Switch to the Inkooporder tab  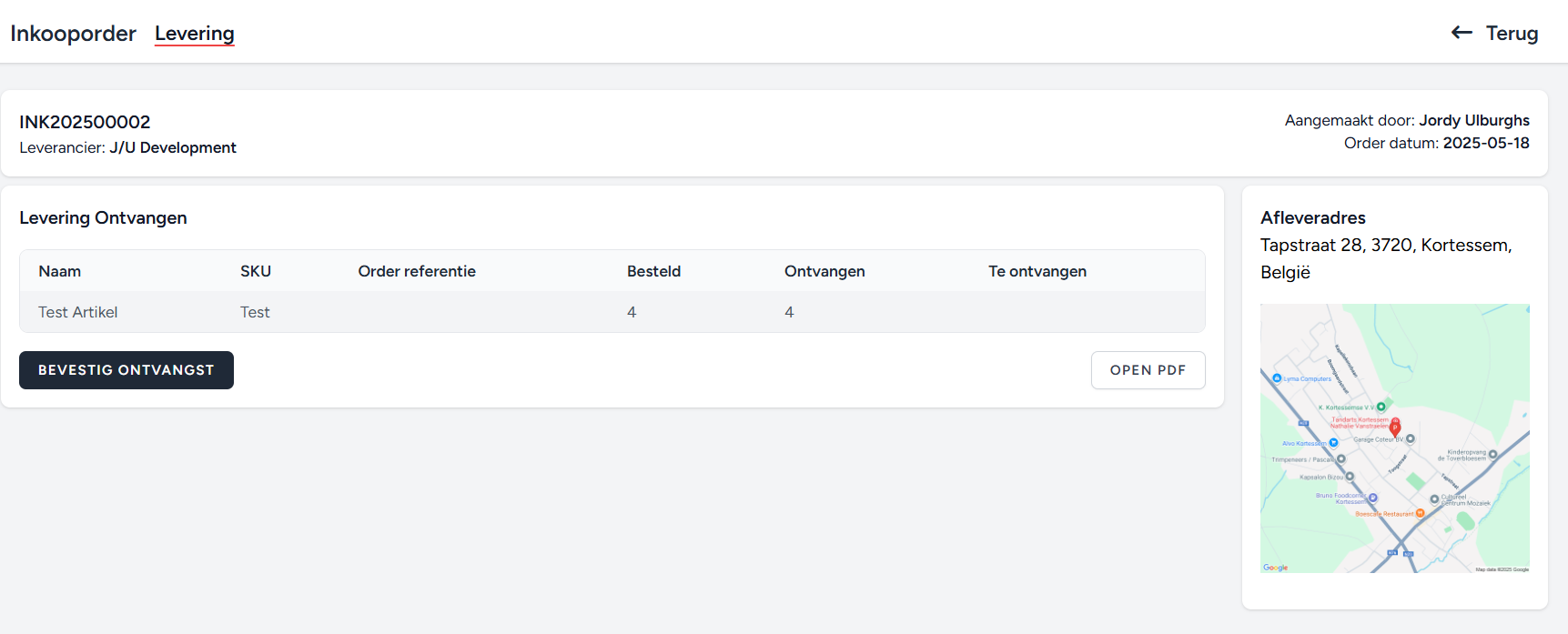tap(73, 34)
